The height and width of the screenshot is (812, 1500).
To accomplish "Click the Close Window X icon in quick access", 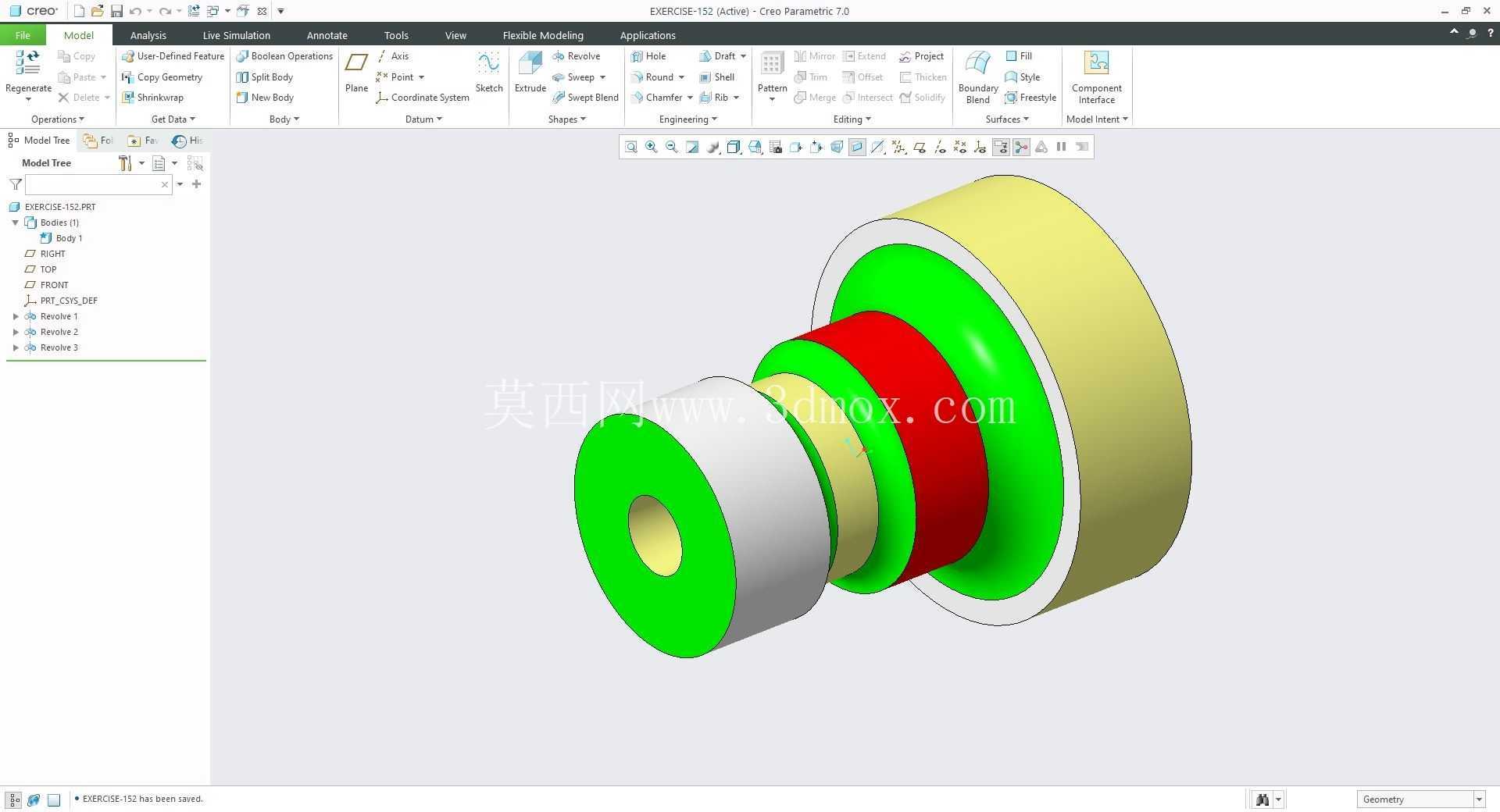I will (x=262, y=11).
